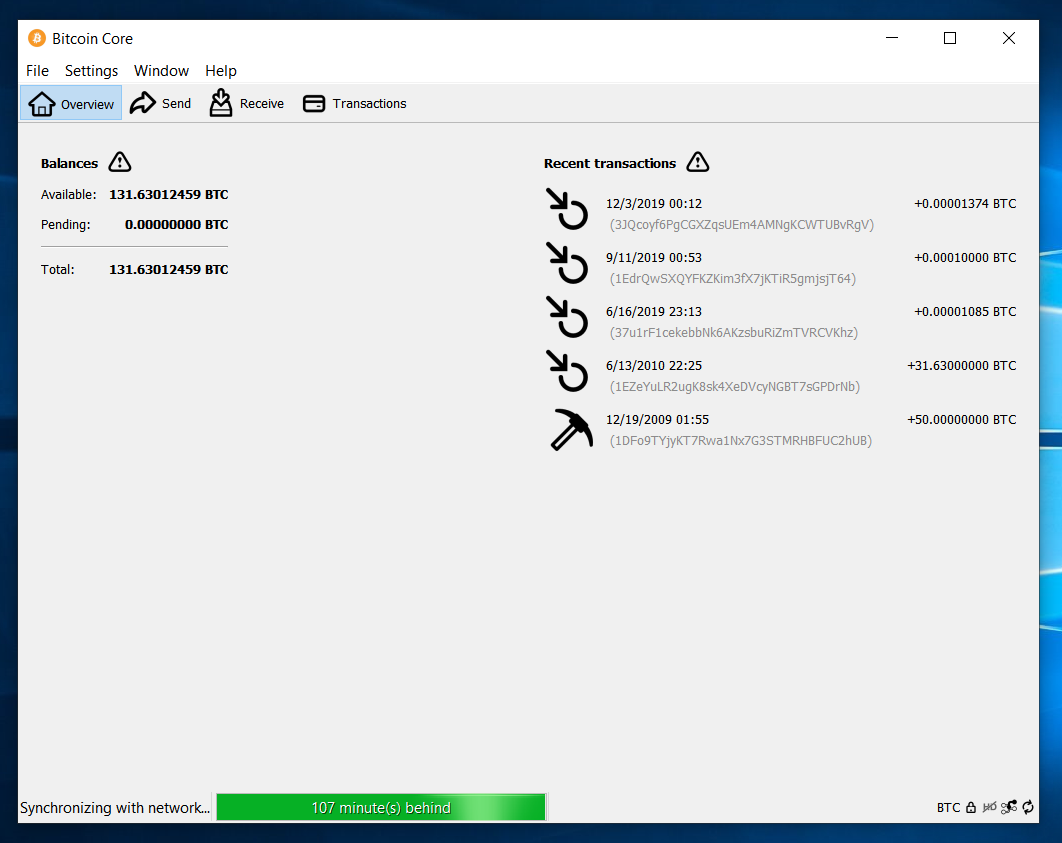
Task: Open the Settings menu
Action: pyautogui.click(x=91, y=71)
